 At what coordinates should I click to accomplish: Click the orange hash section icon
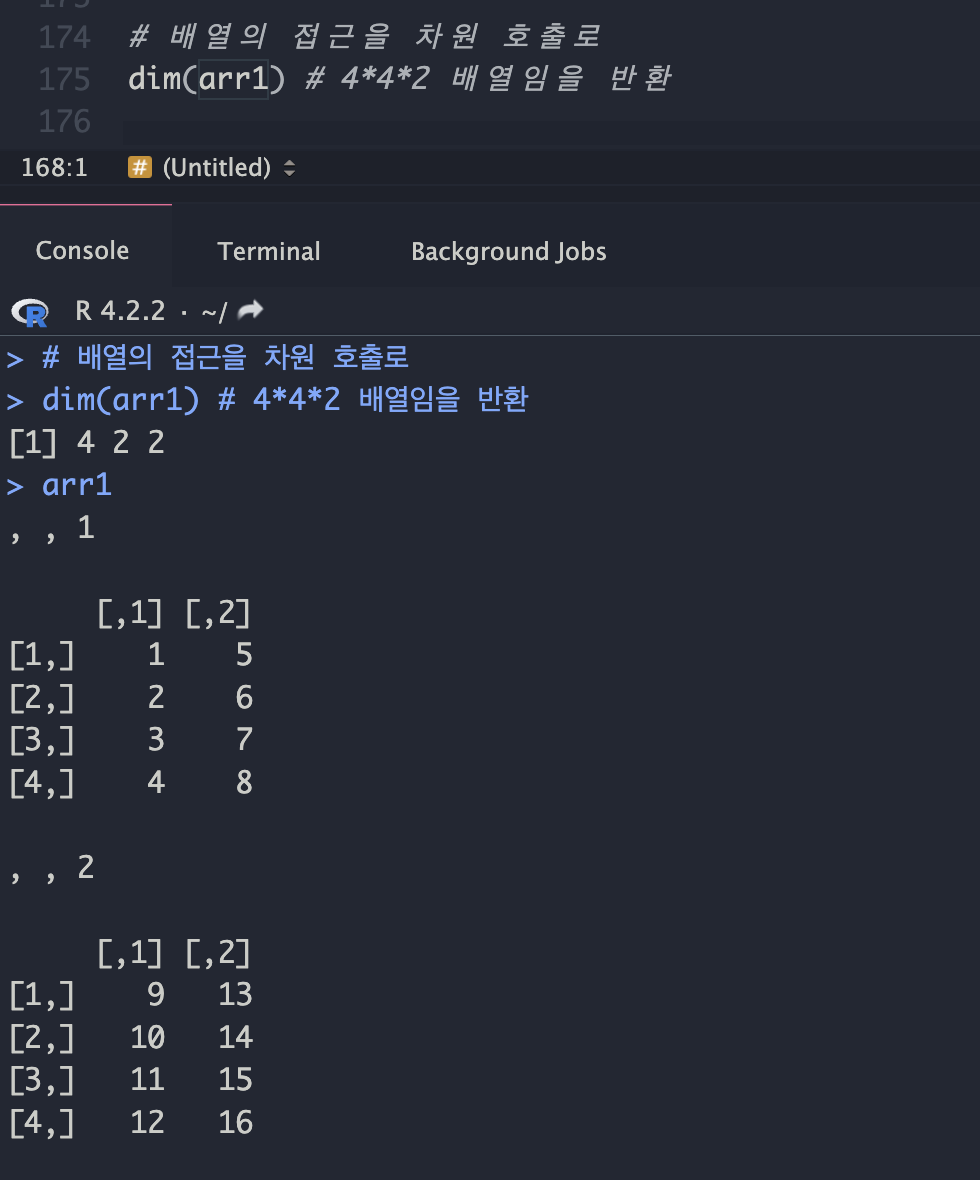[140, 167]
